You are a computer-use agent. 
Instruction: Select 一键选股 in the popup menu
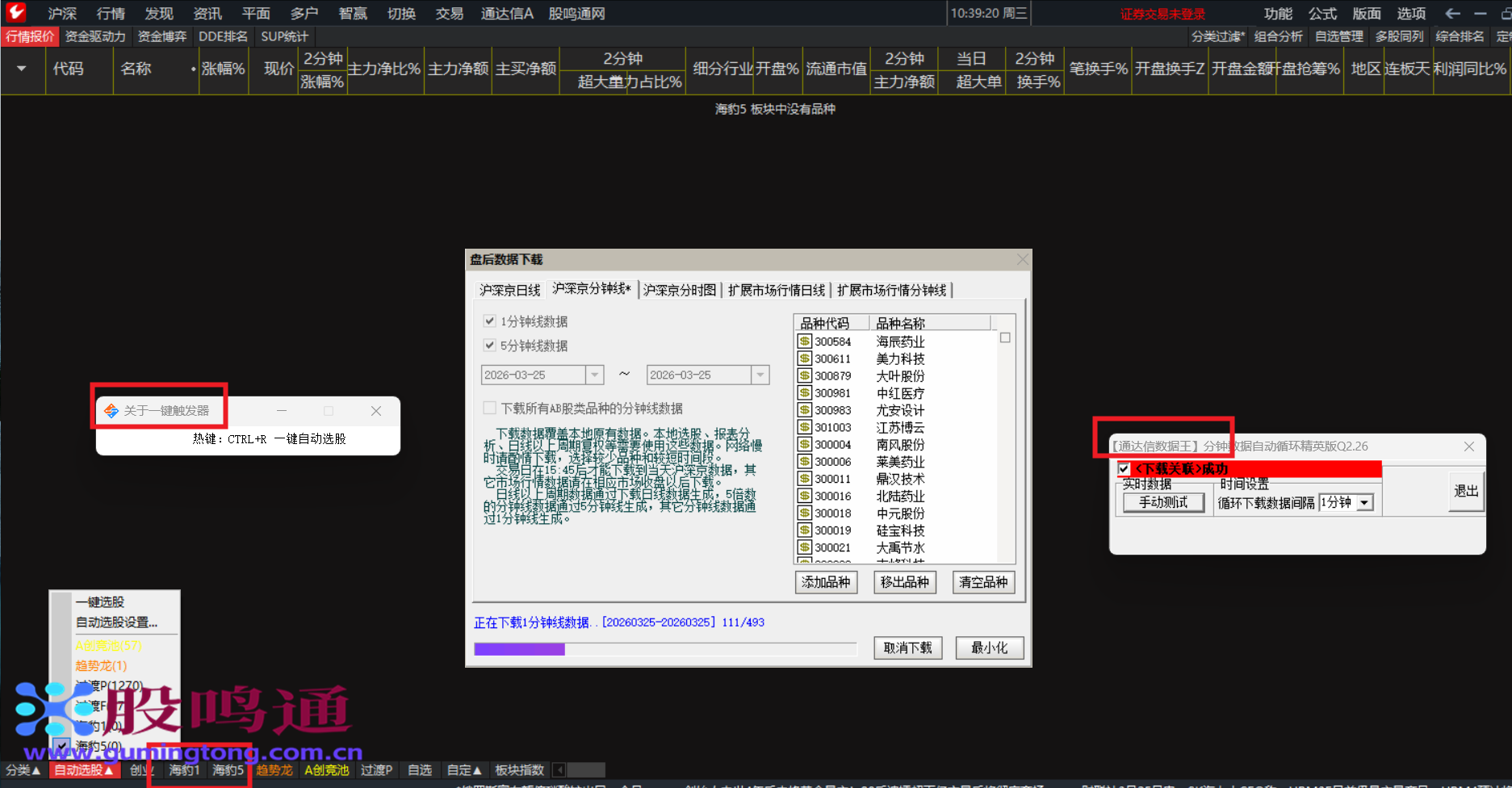click(100, 602)
